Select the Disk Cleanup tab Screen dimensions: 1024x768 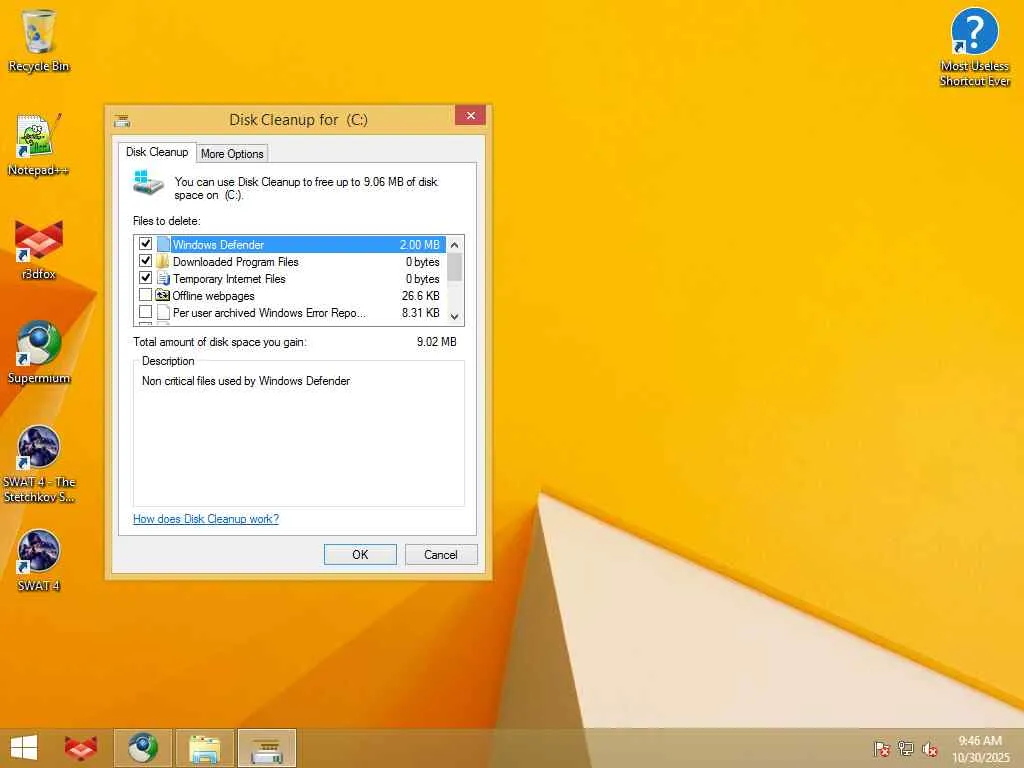[x=157, y=152]
